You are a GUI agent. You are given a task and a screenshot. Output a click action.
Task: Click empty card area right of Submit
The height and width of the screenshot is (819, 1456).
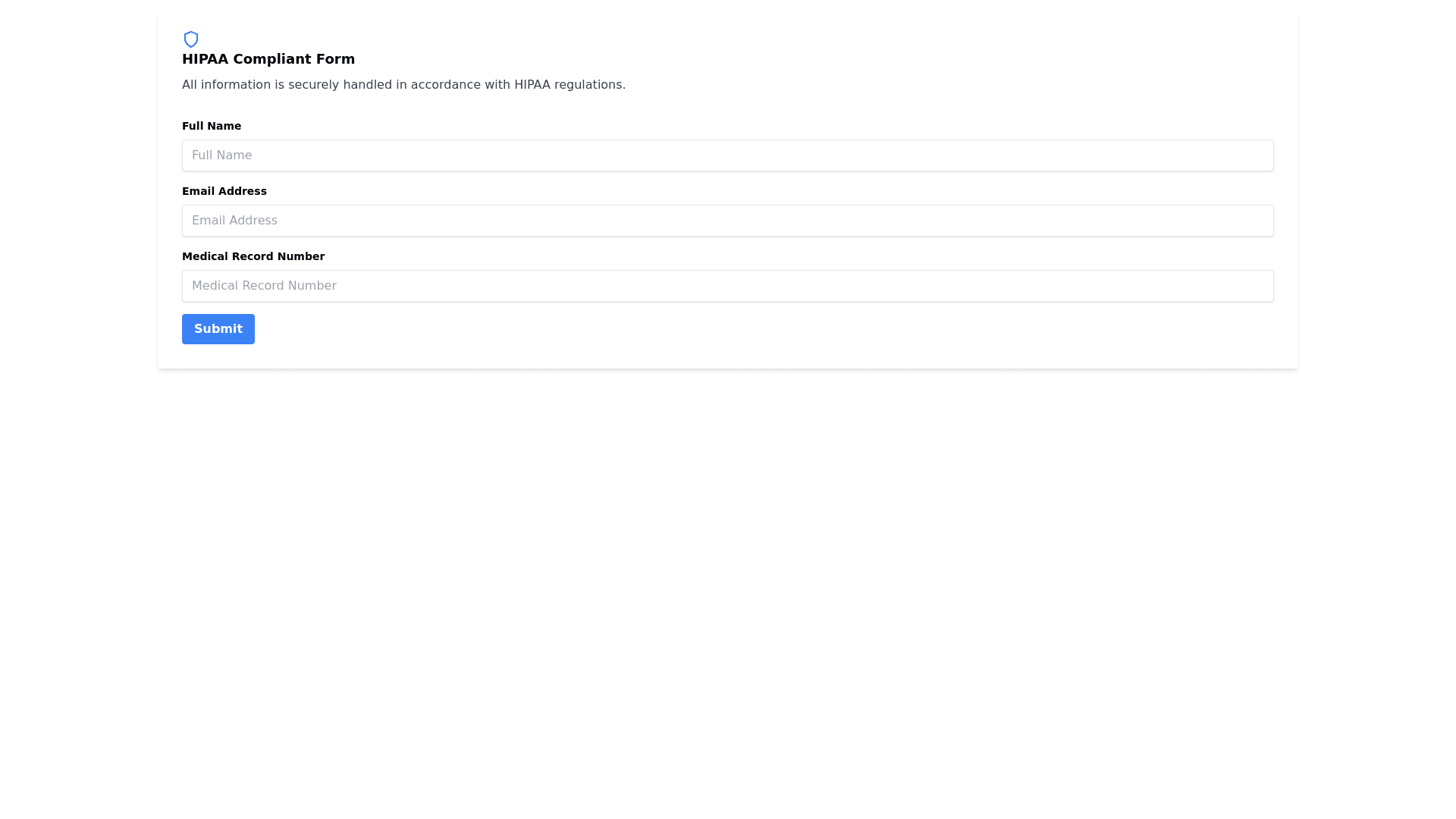(682, 329)
